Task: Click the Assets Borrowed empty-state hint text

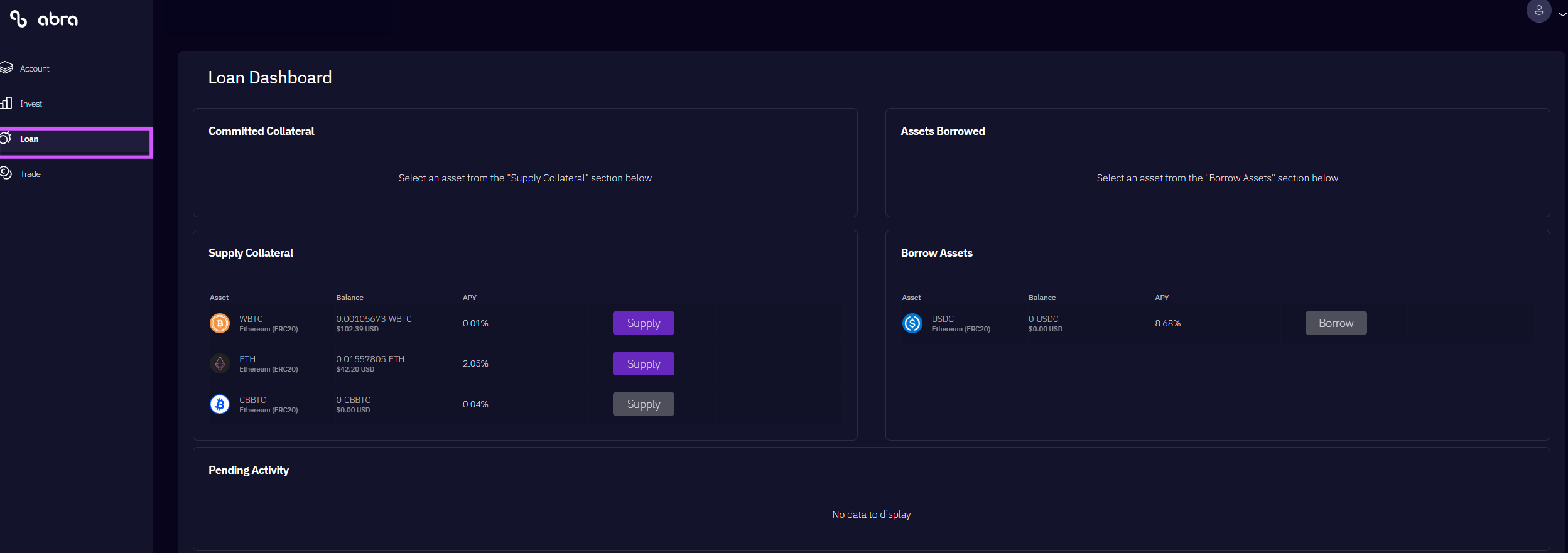Action: (1218, 178)
